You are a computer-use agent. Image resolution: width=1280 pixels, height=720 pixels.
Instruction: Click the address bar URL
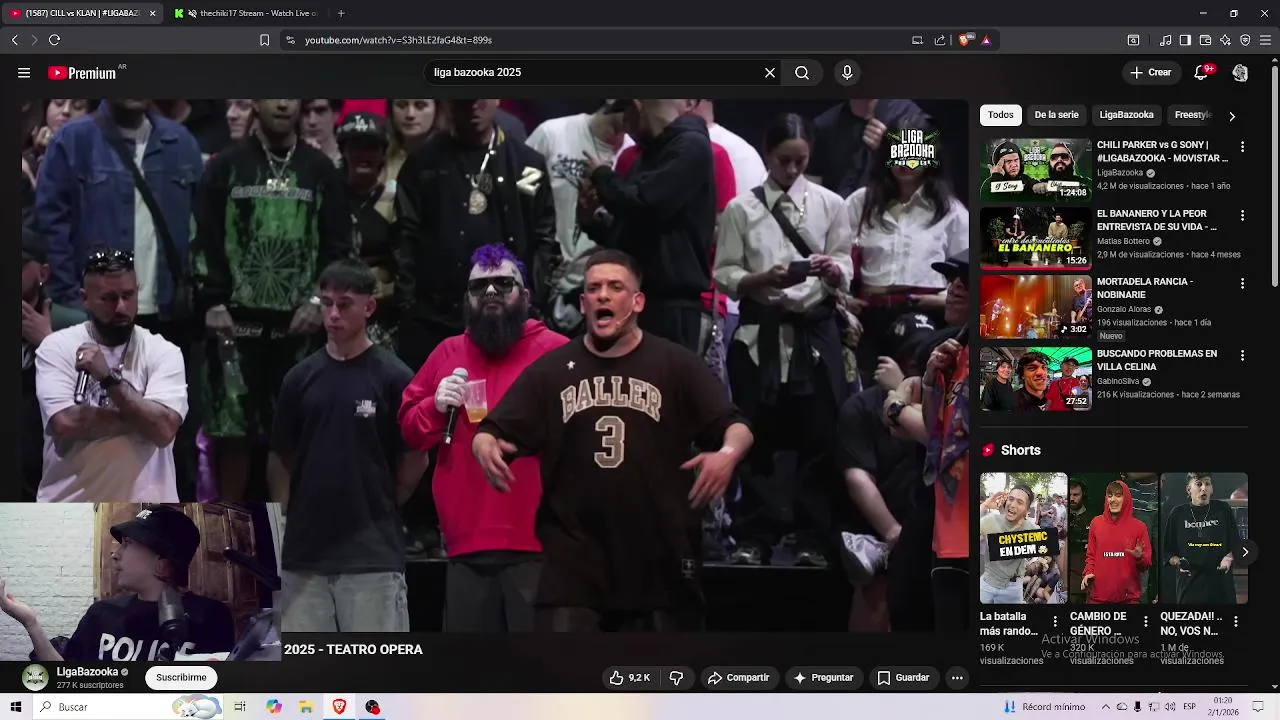(x=398, y=40)
